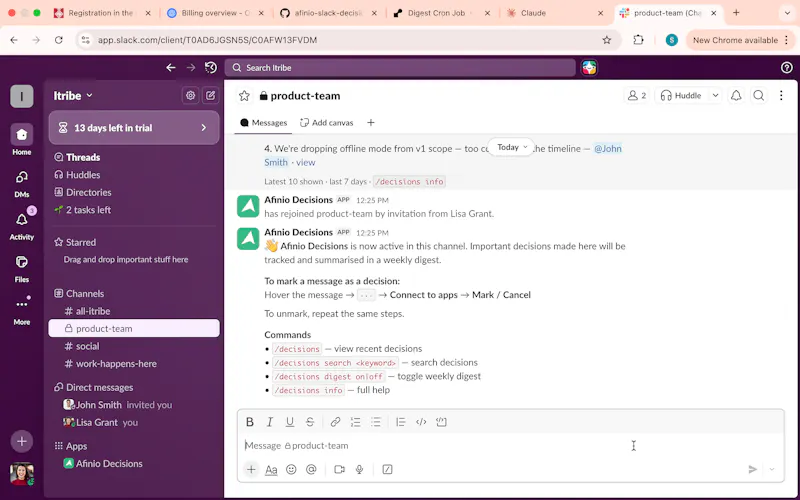Insert a code block in composer
800x500 pixels.
pos(441,422)
